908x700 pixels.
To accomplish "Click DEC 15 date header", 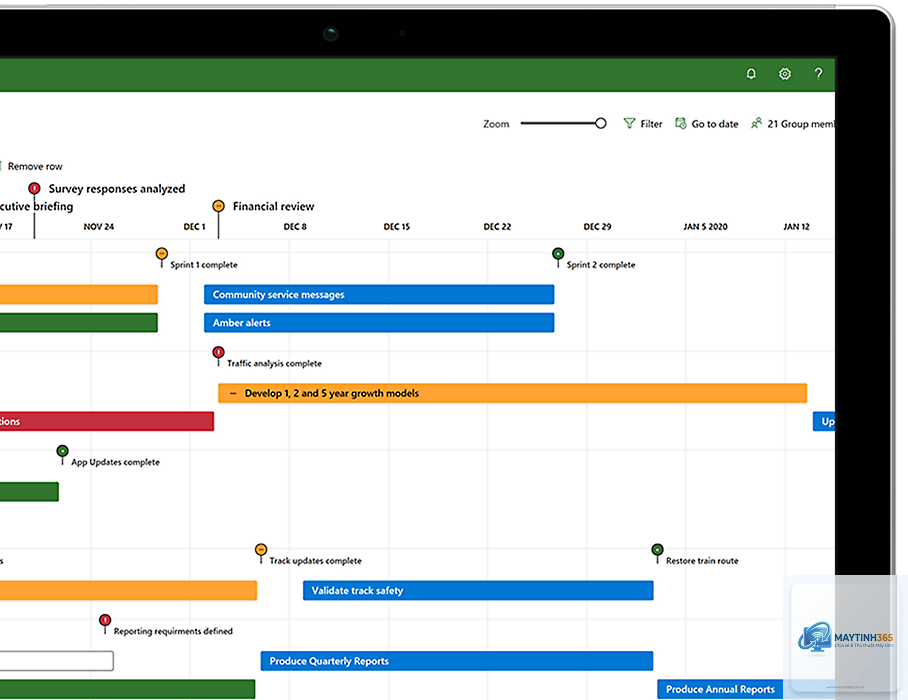I will coord(397,226).
